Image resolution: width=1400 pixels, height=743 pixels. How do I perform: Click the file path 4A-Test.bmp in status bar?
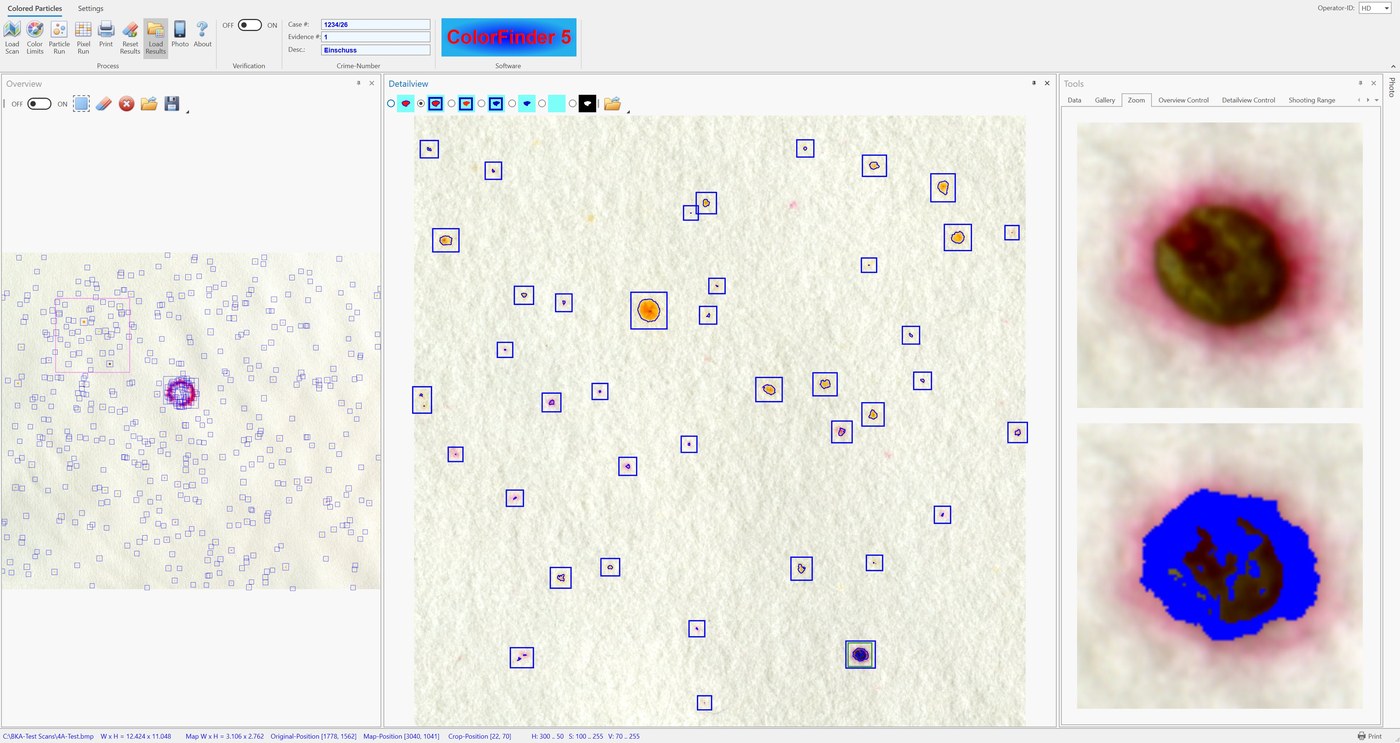pos(48,736)
